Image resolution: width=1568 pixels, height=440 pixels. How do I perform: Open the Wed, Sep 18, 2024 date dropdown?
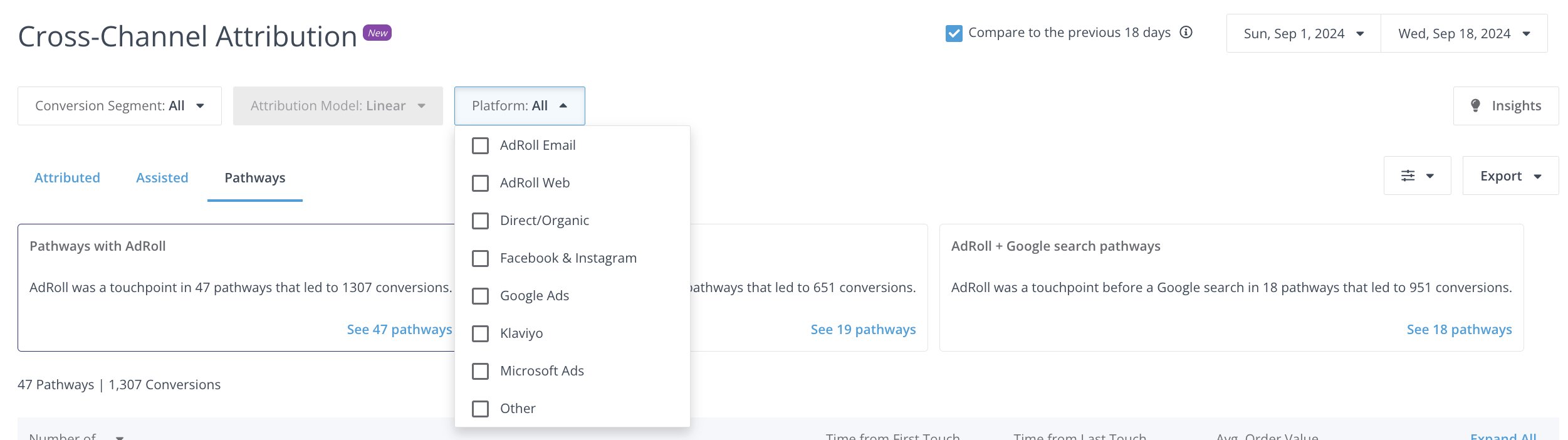1464,34
